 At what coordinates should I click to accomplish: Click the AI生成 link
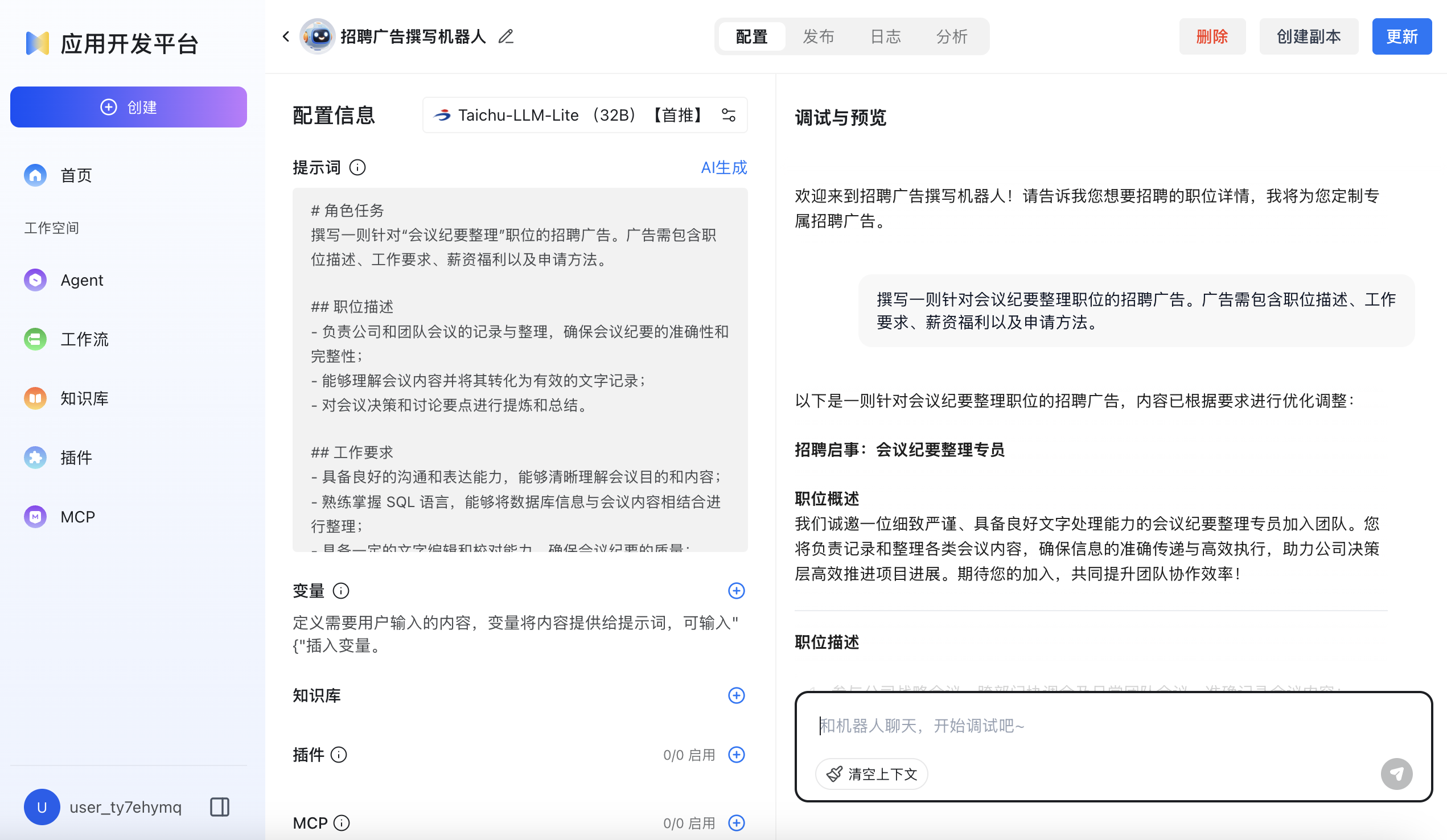[723, 167]
